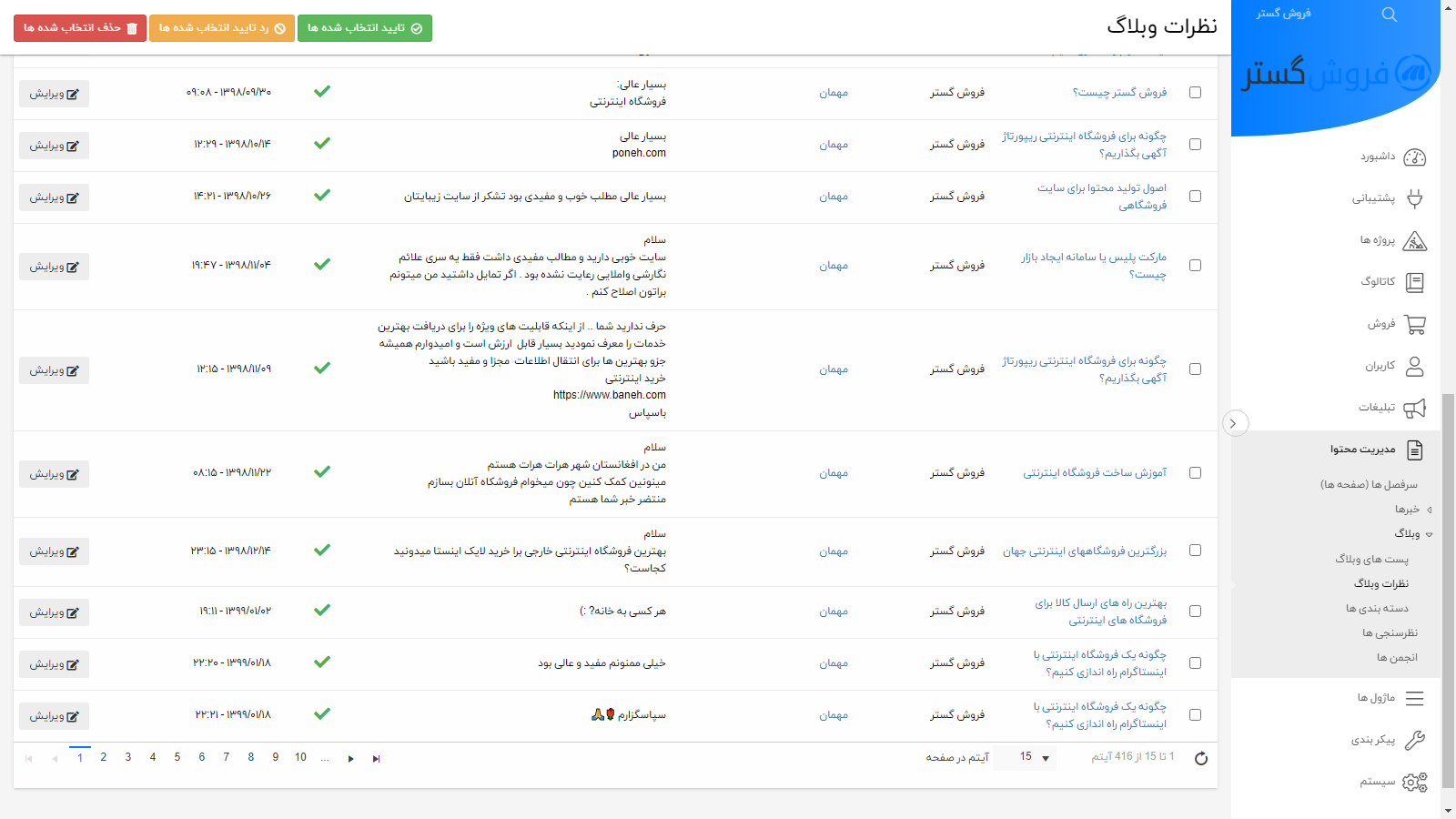
Task: Open the کاربران (users) section
Action: click(x=1414, y=366)
